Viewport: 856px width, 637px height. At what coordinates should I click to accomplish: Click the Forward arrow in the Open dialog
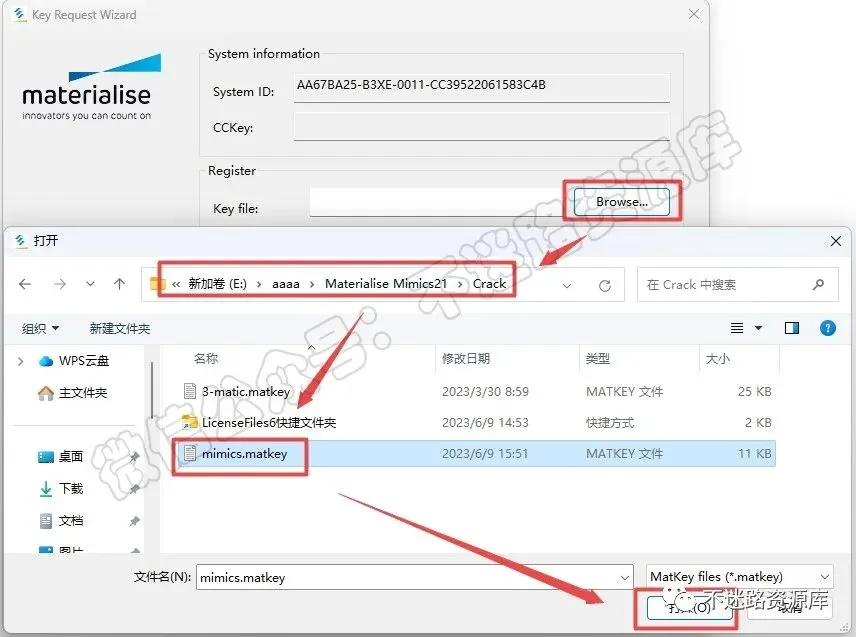[60, 284]
